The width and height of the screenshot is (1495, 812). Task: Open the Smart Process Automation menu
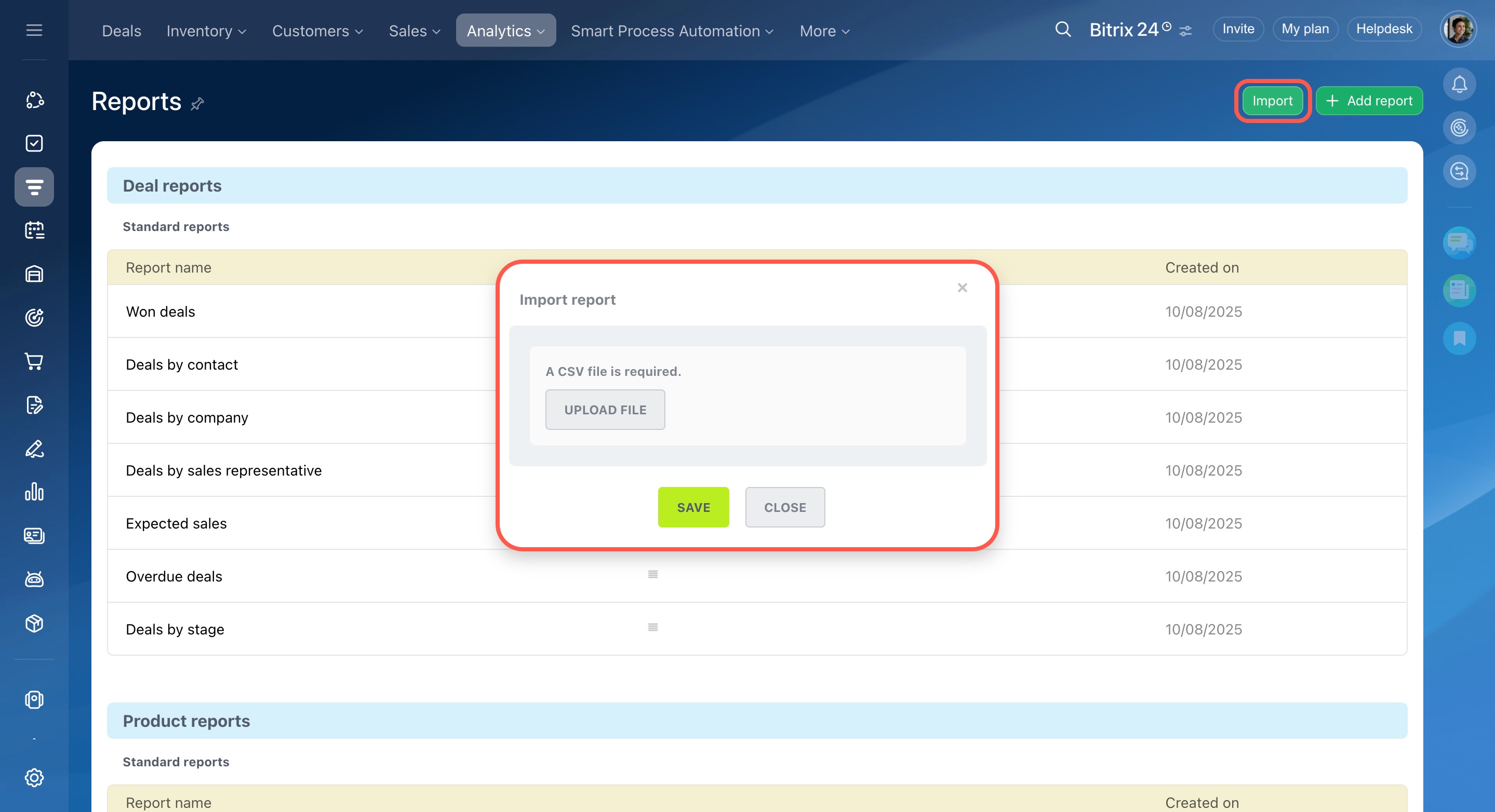coord(672,31)
